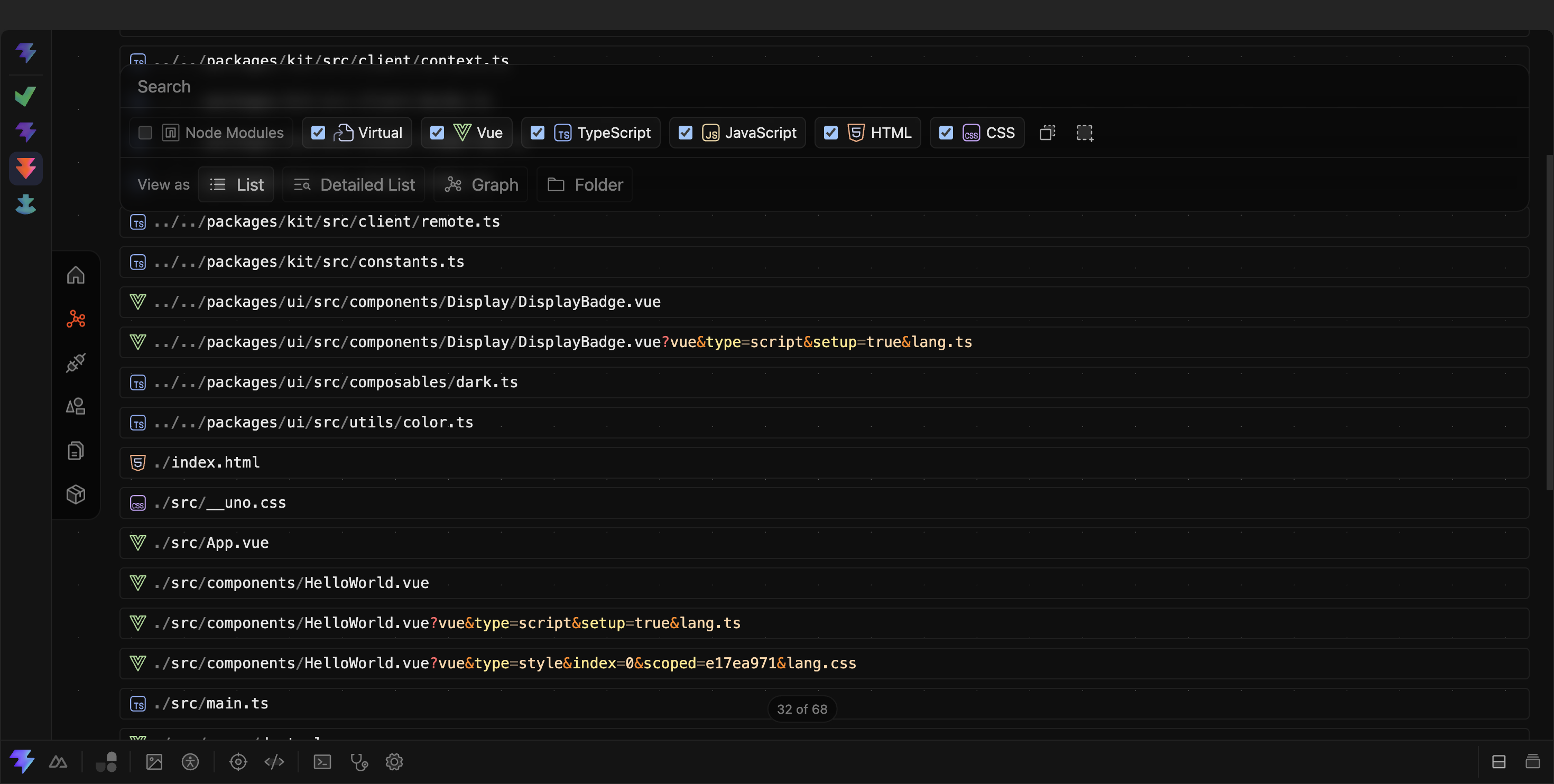1554x784 pixels.
Task: Open the documents/files icon in sidebar
Action: click(76, 451)
